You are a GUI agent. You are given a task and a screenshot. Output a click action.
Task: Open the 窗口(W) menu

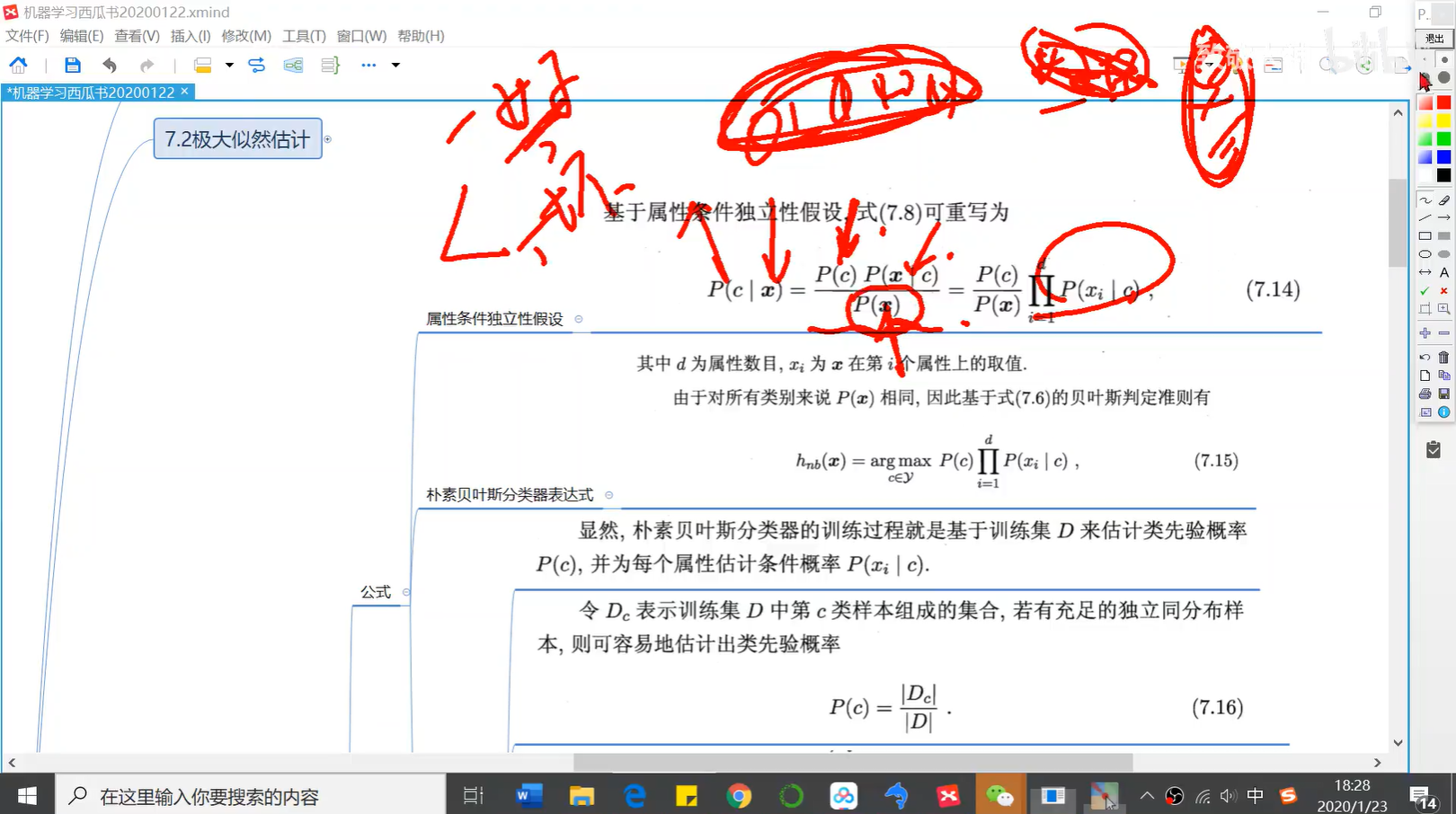pyautogui.click(x=361, y=36)
